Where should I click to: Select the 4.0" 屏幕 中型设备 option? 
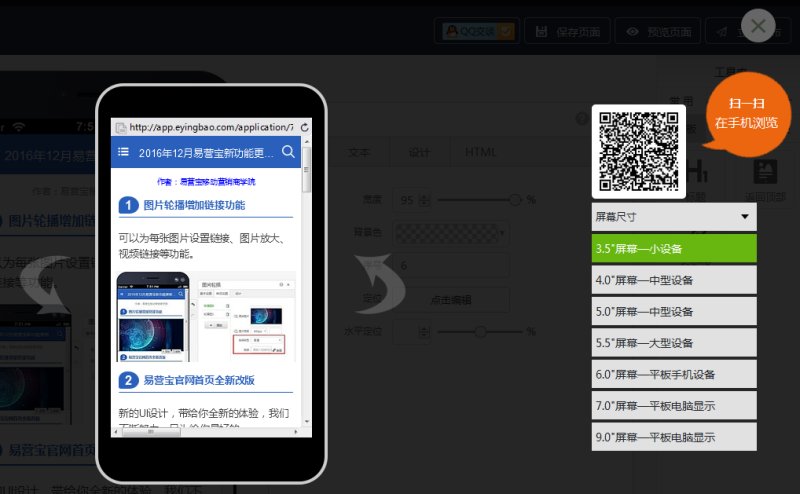pyautogui.click(x=673, y=279)
